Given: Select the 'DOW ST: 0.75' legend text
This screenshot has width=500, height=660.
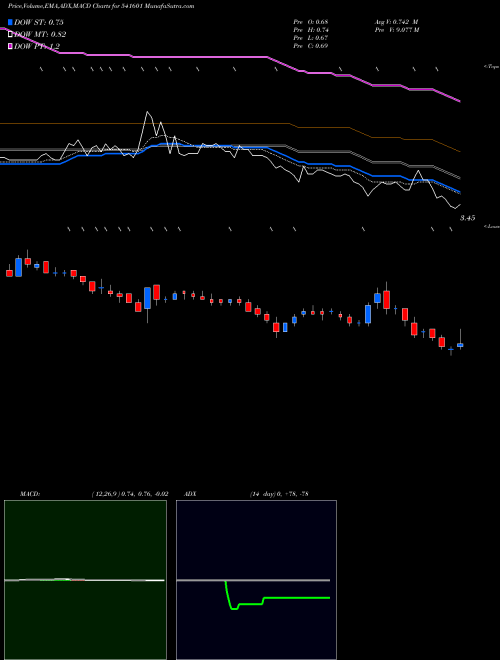Looking at the screenshot, I should 39,22.
